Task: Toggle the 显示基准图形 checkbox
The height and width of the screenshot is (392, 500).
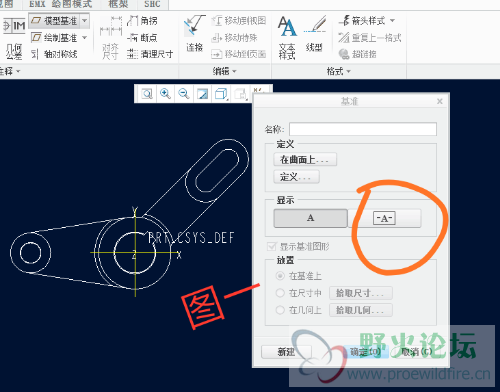Action: 272,247
